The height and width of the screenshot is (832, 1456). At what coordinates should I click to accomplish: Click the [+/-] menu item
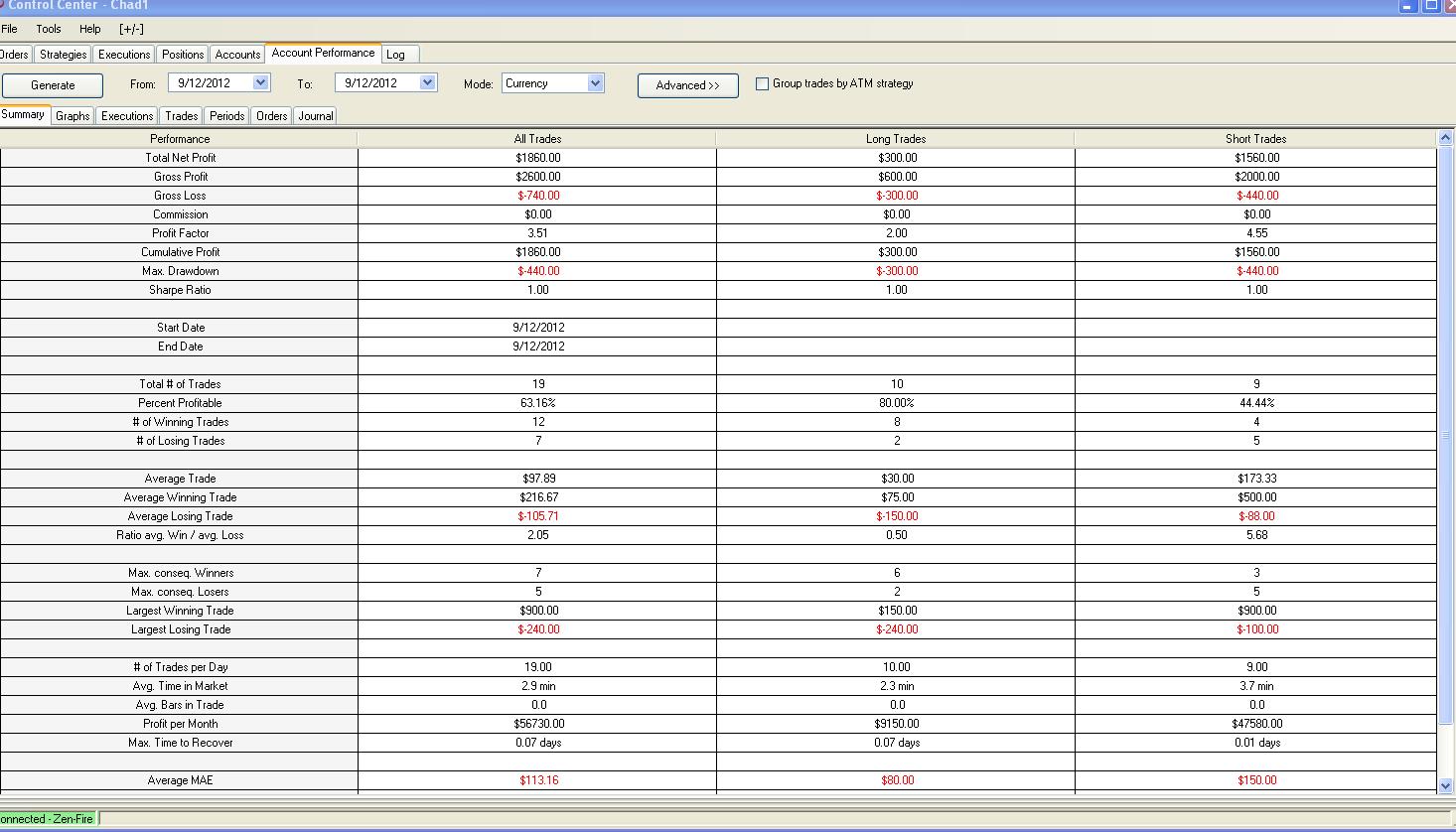(131, 29)
